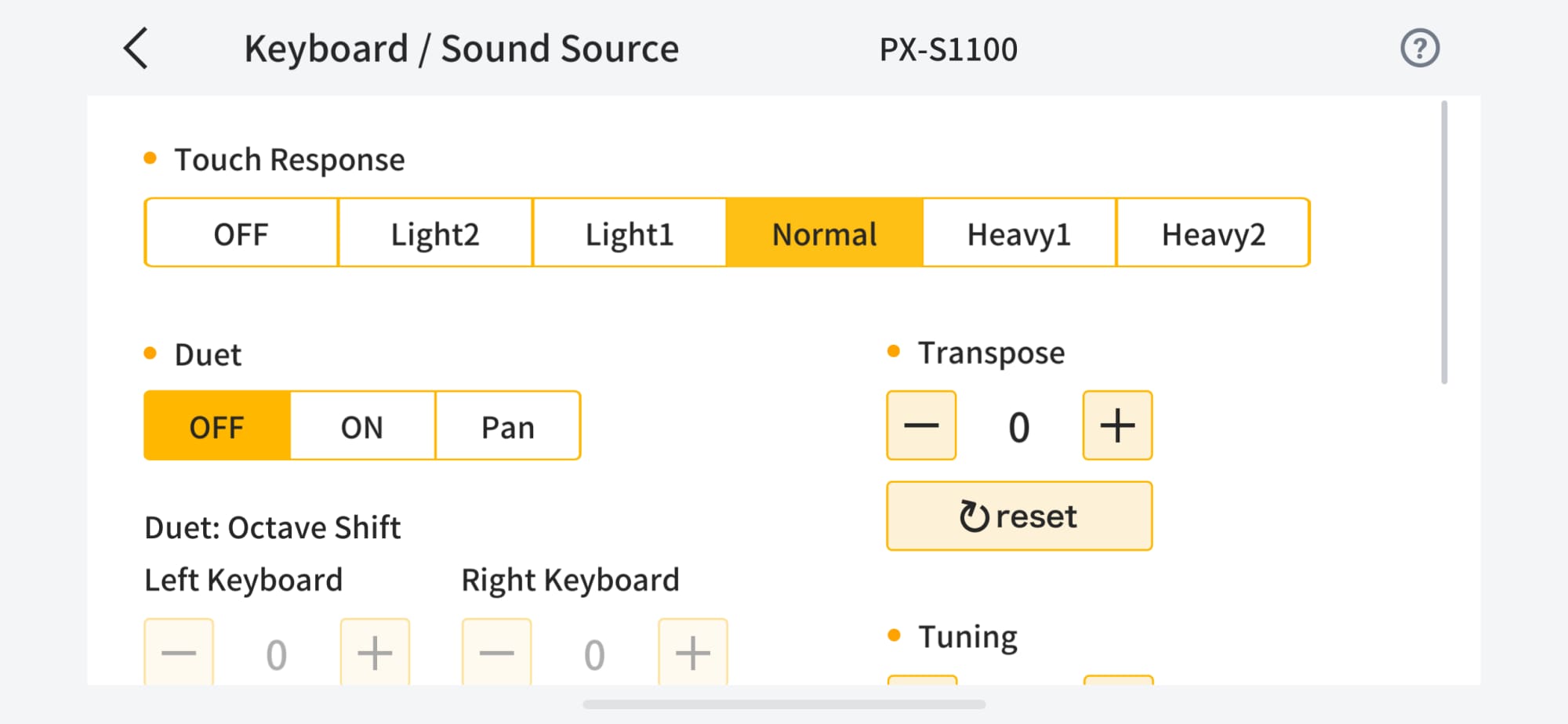Viewport: 1568px width, 724px height.
Task: Click the vertical scrollbar on the right
Action: point(1444,243)
